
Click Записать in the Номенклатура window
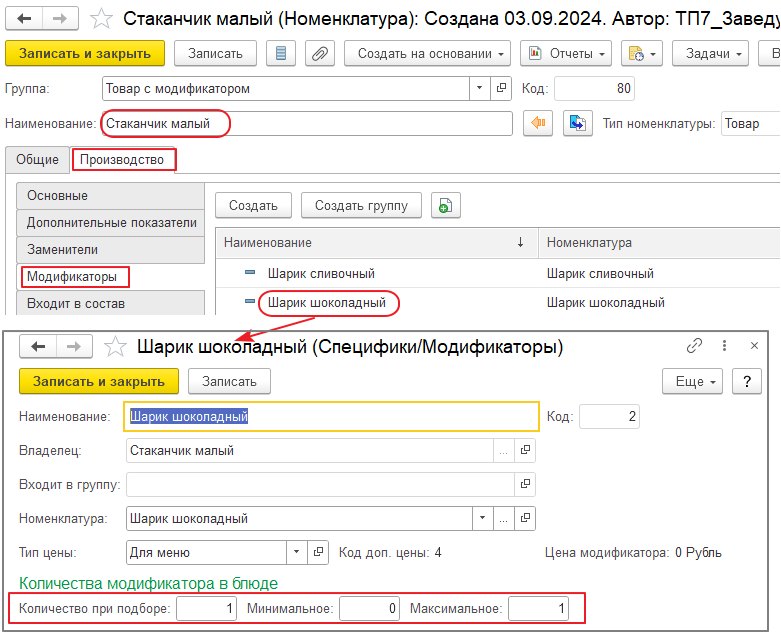click(215, 53)
